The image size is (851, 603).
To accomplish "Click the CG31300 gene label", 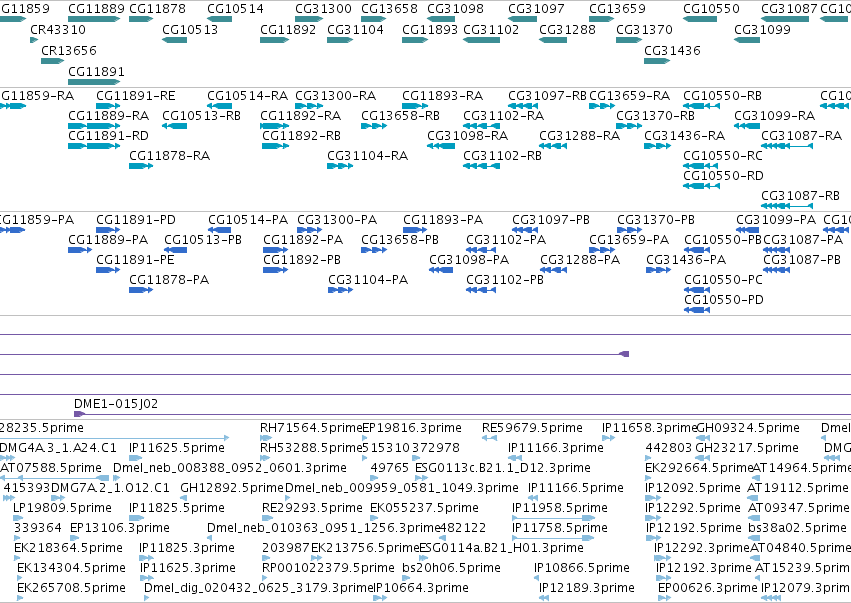I will (x=323, y=9).
